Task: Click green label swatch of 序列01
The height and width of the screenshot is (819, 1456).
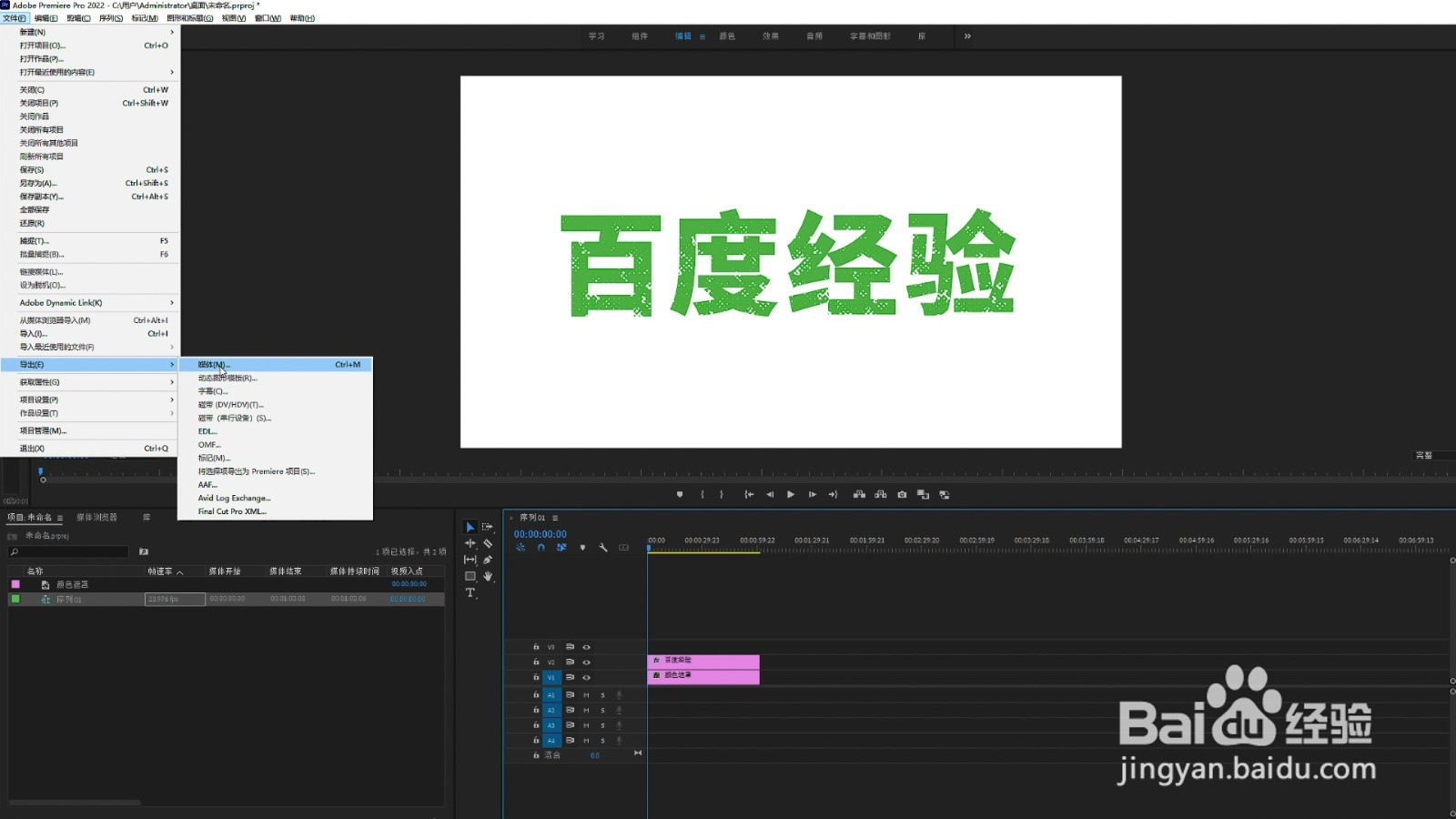Action: (x=15, y=599)
